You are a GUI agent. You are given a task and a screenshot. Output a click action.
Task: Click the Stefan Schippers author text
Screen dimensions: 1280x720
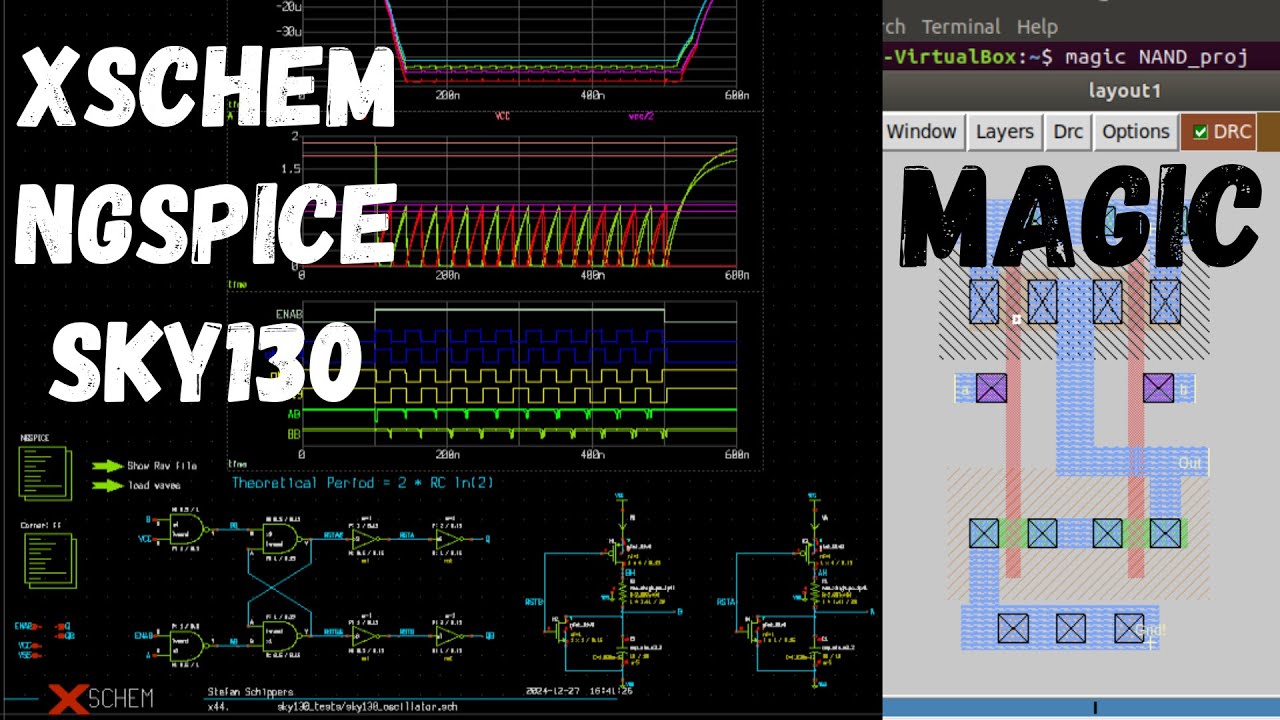(x=251, y=692)
